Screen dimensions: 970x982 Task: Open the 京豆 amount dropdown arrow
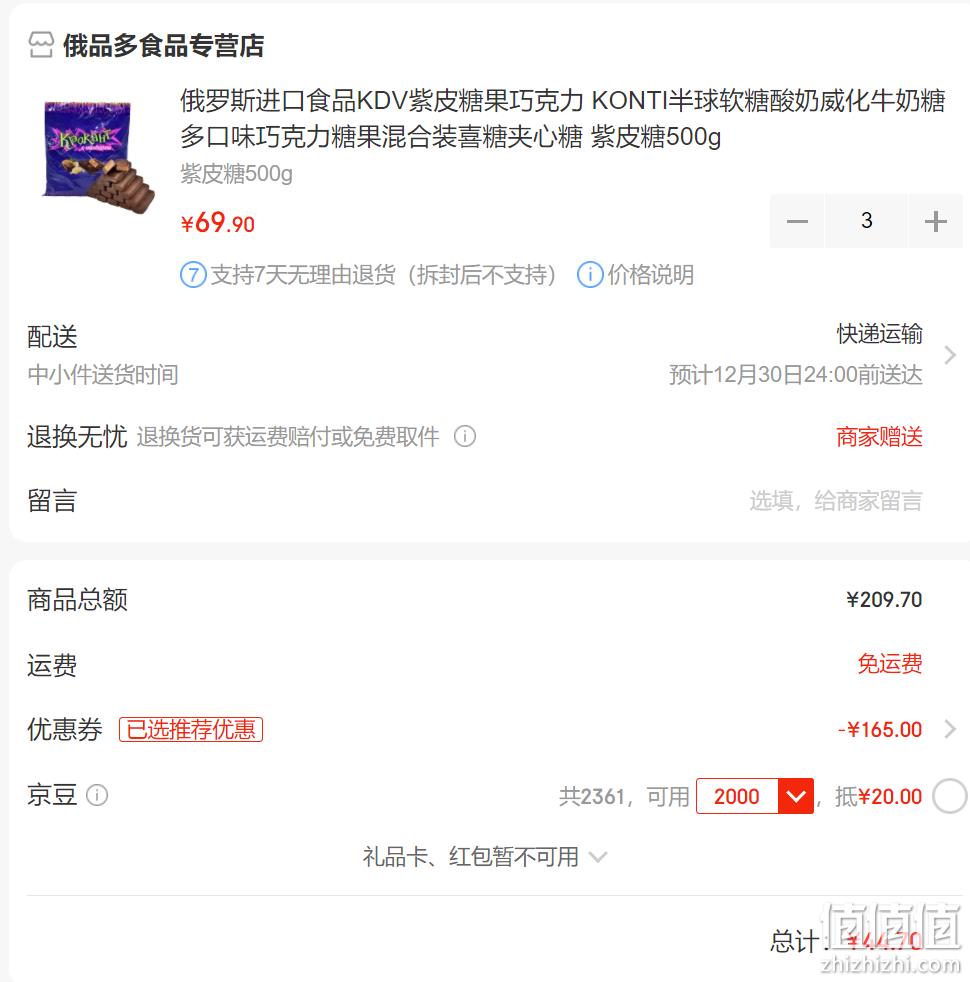pos(796,796)
